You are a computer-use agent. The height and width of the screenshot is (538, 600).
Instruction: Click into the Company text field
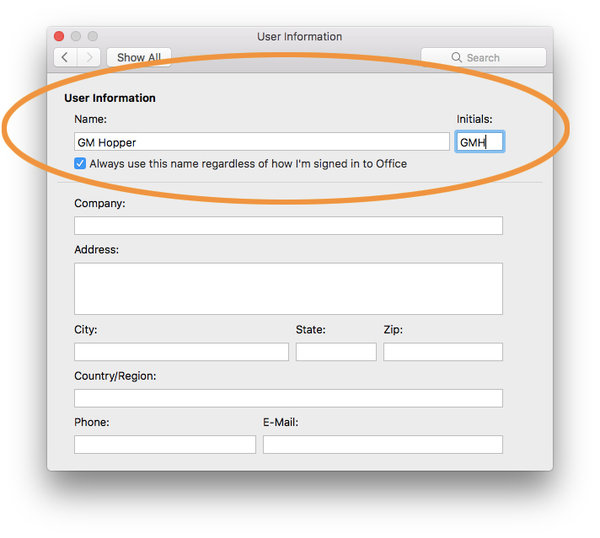tap(288, 225)
